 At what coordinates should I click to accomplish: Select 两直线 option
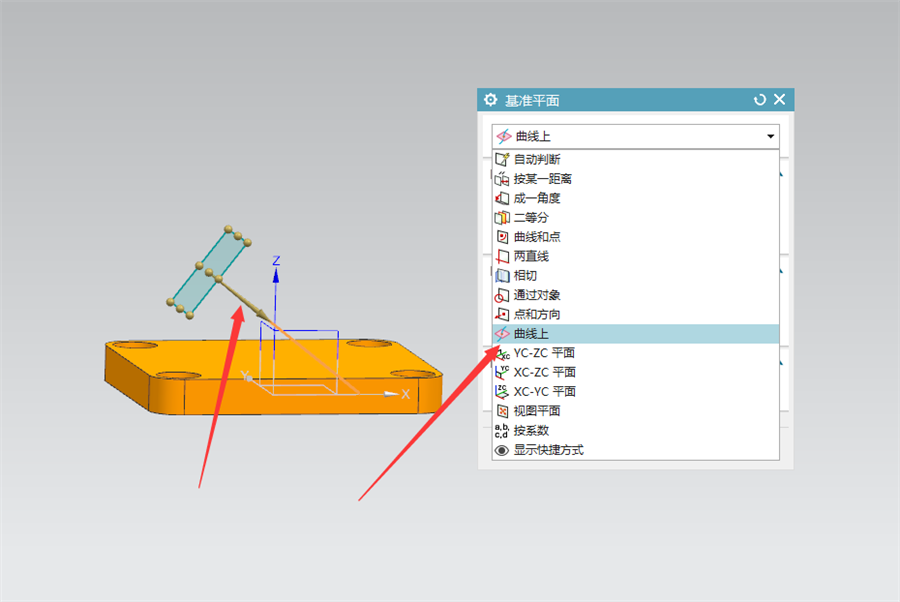(635, 257)
